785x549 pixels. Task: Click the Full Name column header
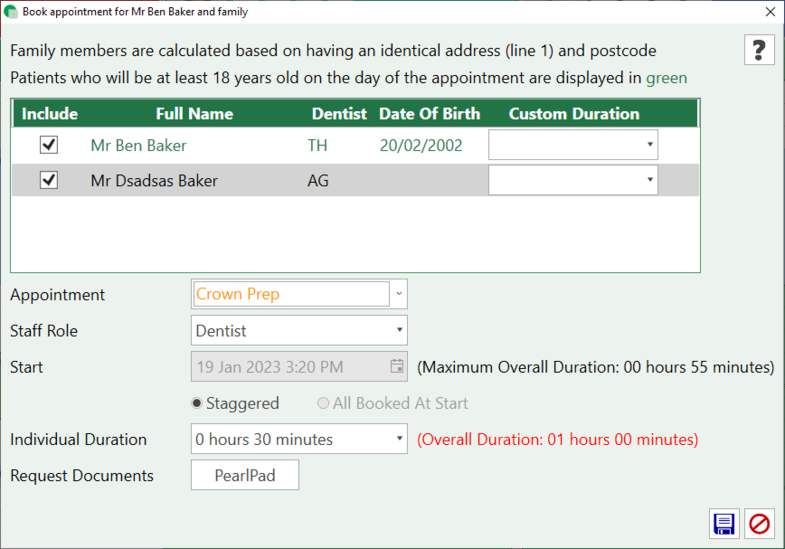tap(194, 113)
